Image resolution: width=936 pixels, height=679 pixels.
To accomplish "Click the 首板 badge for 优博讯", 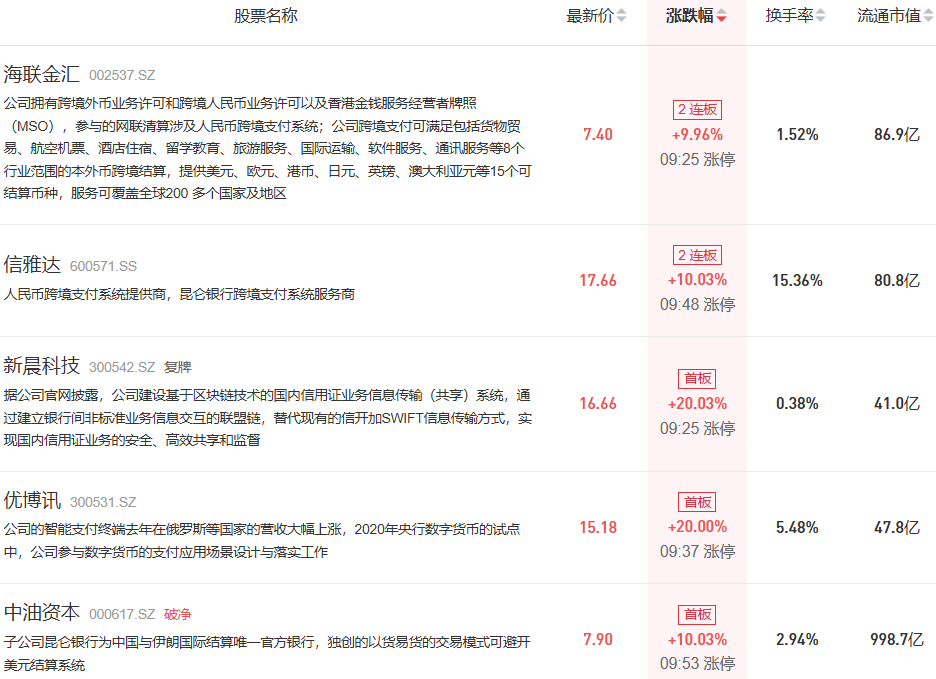I will (x=697, y=502).
